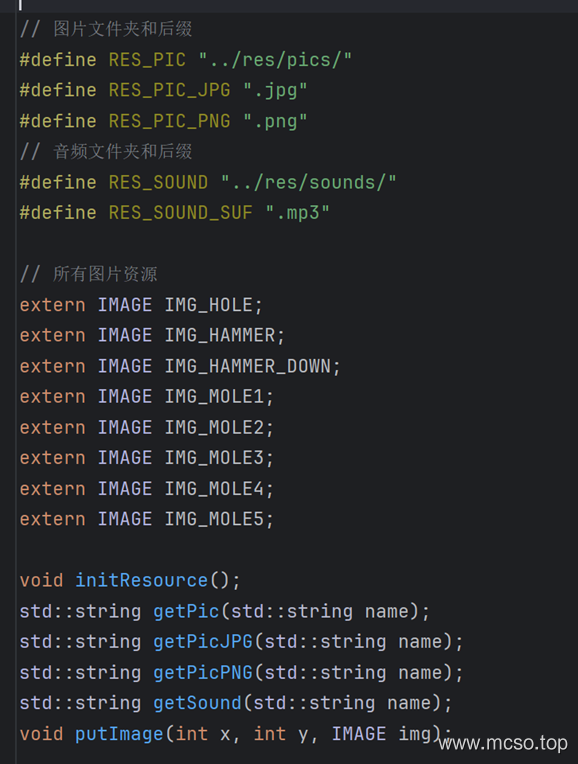Click the ".png" string literal
The width and height of the screenshot is (578, 764).
pos(275,121)
